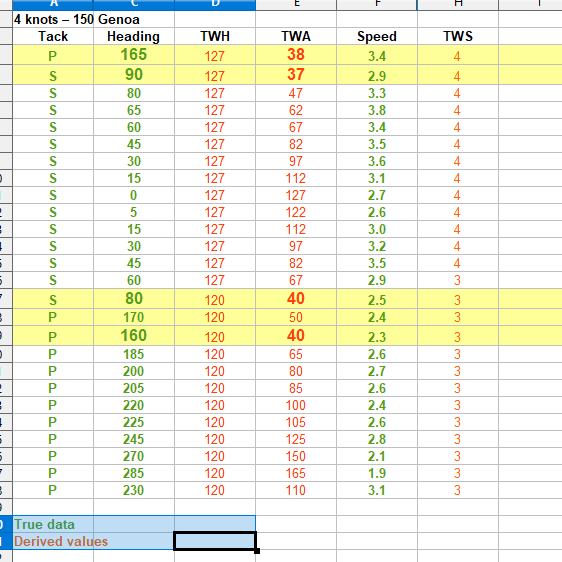Select TWA cell showing 80
Screen dimensions: 562x562
point(296,371)
